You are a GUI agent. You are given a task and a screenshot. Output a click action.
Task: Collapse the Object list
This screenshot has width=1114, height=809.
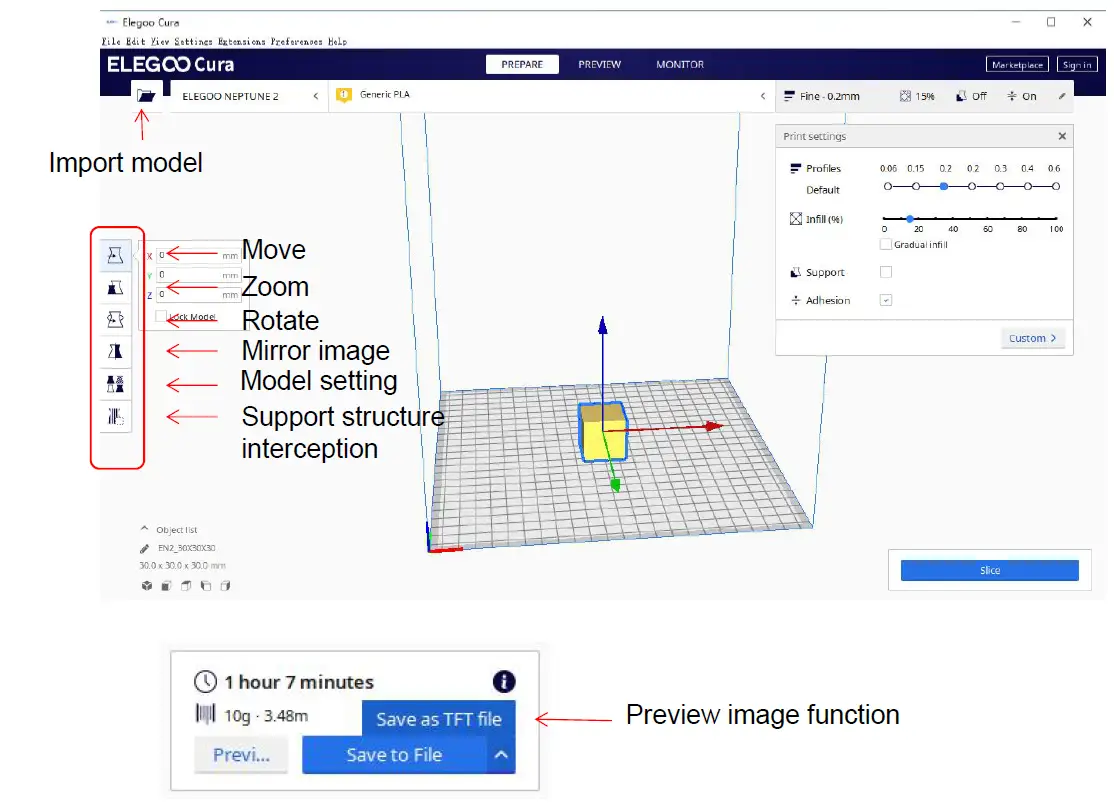pos(144,529)
